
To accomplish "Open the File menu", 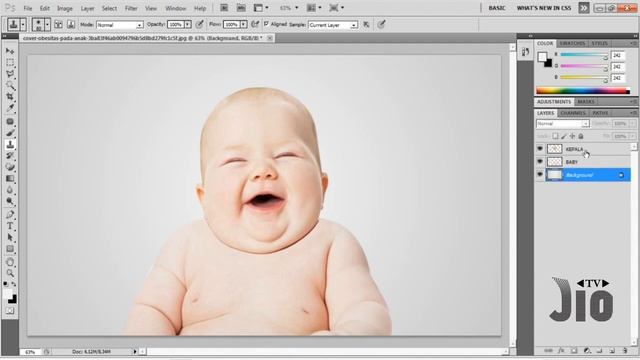I will 27,8.
